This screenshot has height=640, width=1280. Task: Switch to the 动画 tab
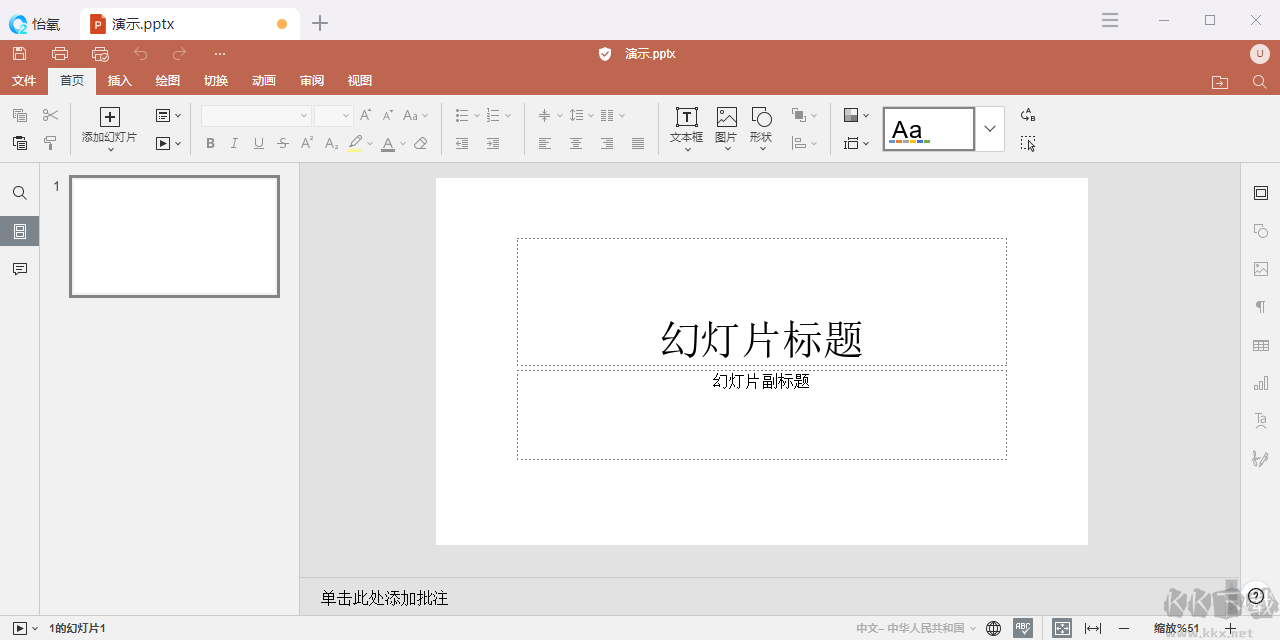click(x=264, y=81)
